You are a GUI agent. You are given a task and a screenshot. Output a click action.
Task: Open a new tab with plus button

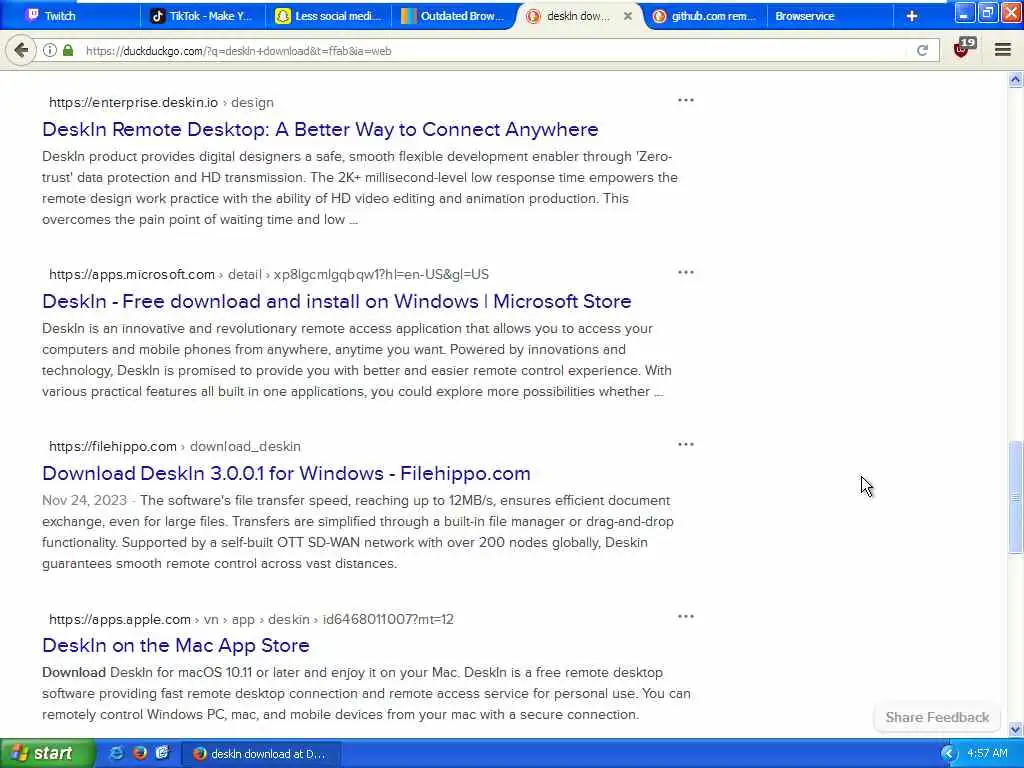912,16
